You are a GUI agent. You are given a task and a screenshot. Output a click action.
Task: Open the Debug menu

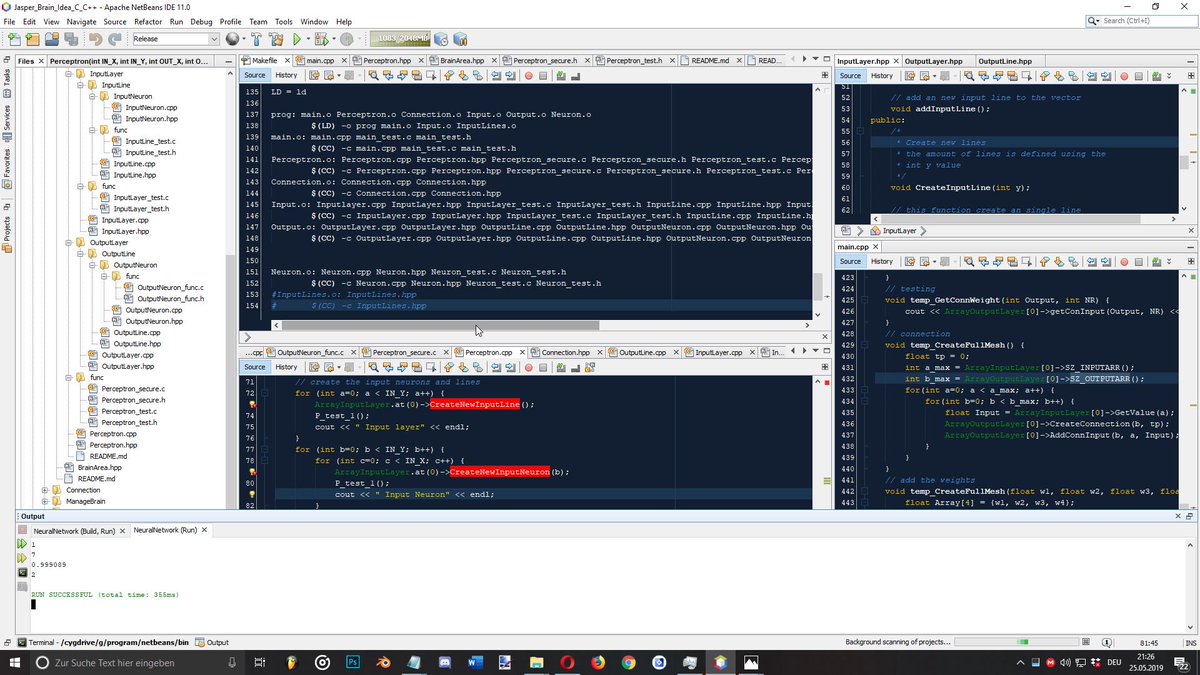coord(201,21)
